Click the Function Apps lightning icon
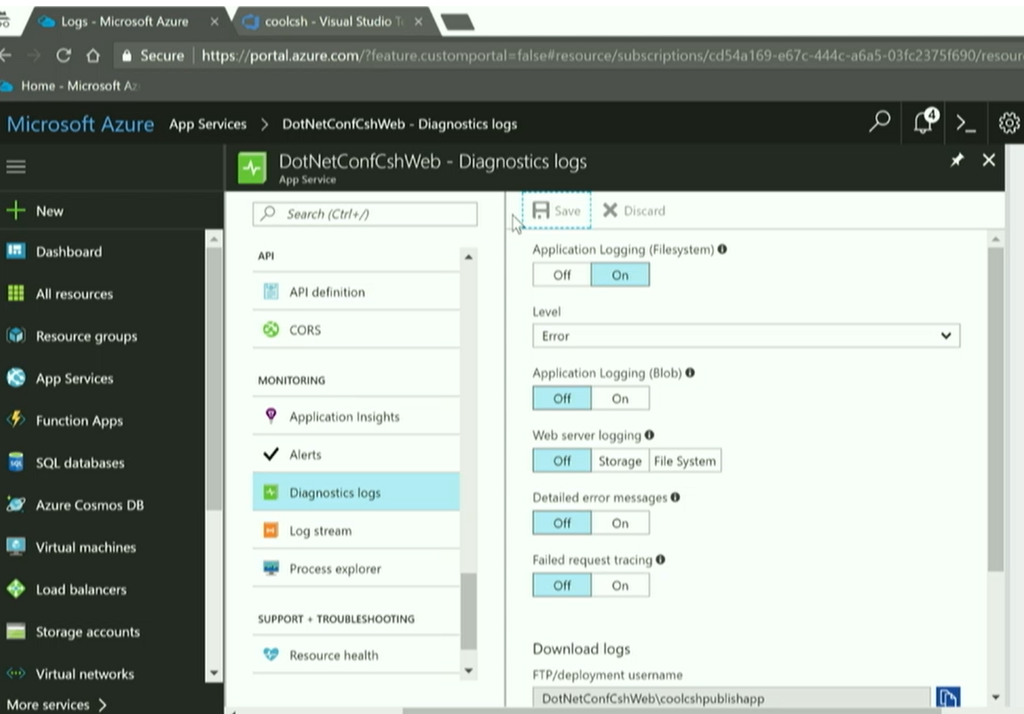 [x=16, y=419]
